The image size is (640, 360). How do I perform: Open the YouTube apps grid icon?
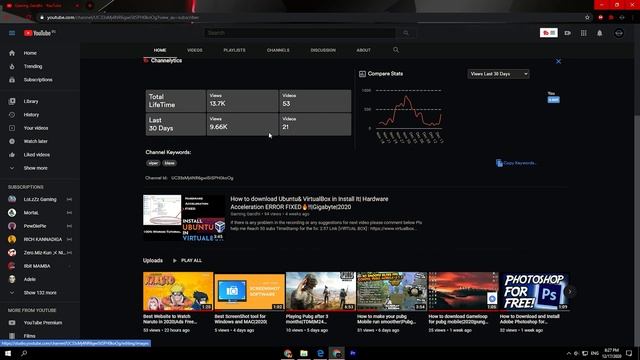584,33
